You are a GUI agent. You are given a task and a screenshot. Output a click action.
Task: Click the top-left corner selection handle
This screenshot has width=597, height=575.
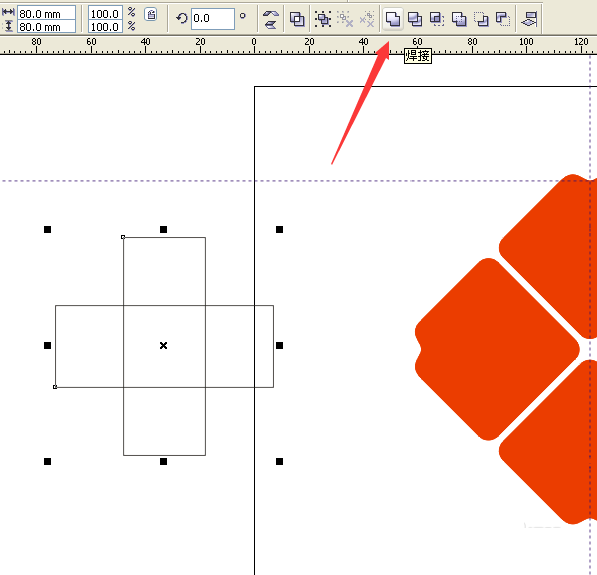[47, 229]
